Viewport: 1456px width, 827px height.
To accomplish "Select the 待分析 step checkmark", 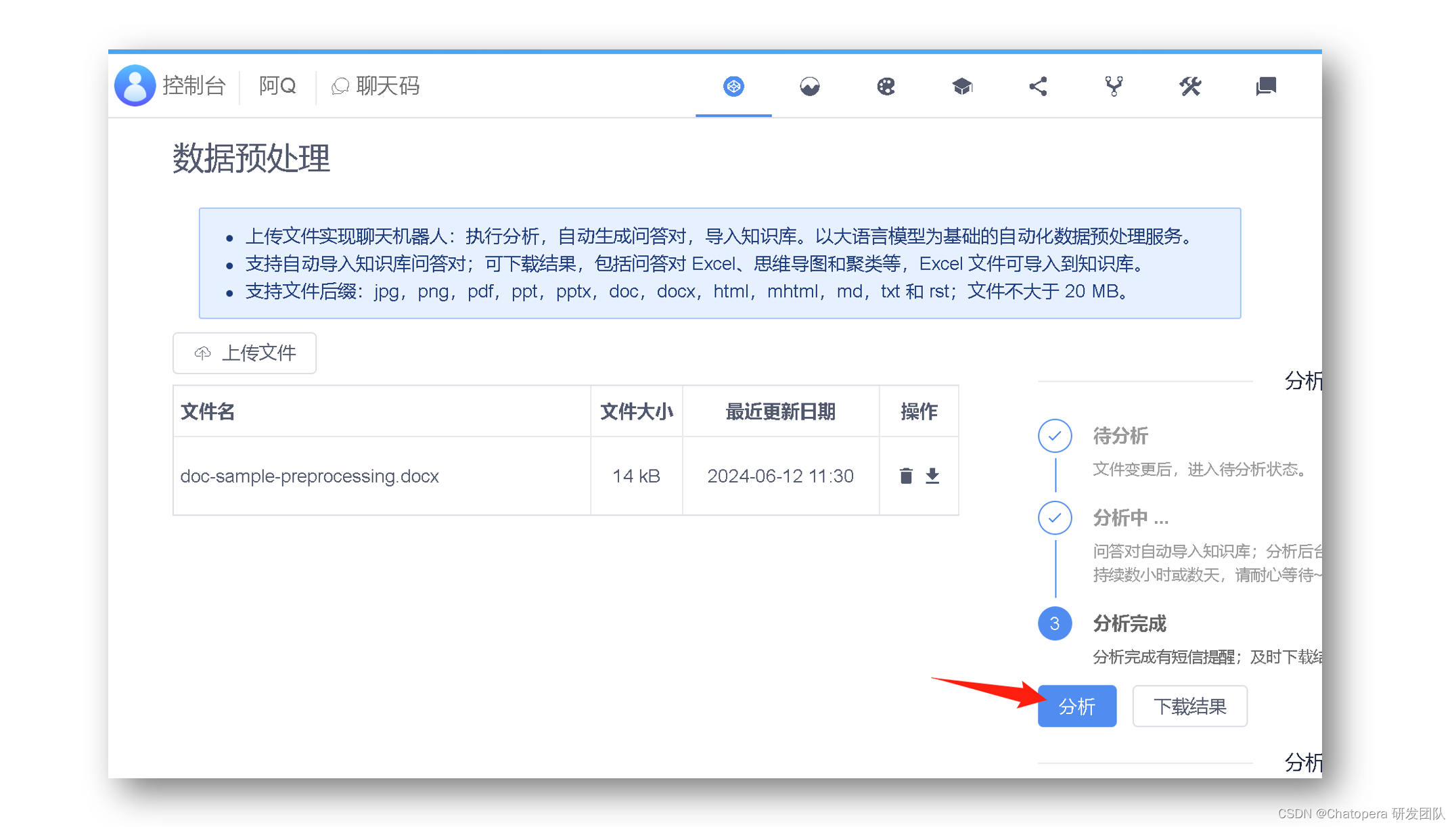I will (x=1054, y=436).
